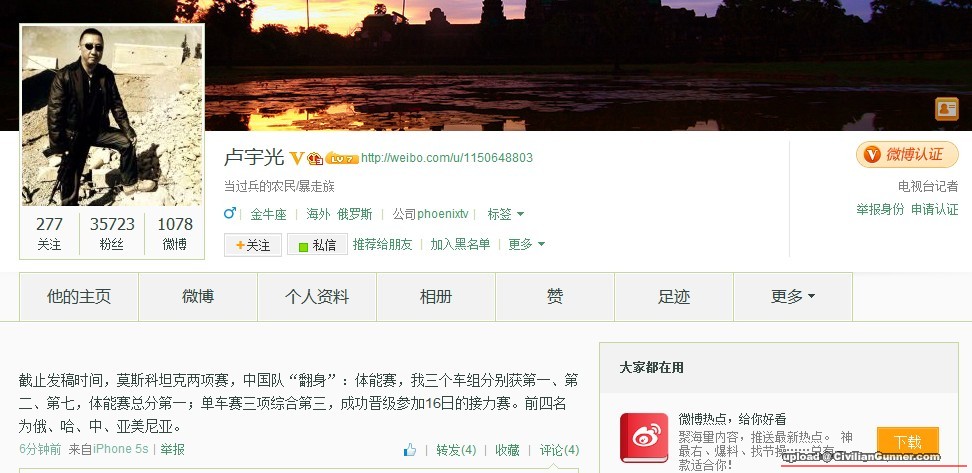Click the member crown badge icon
972x473 pixels.
(x=315, y=158)
